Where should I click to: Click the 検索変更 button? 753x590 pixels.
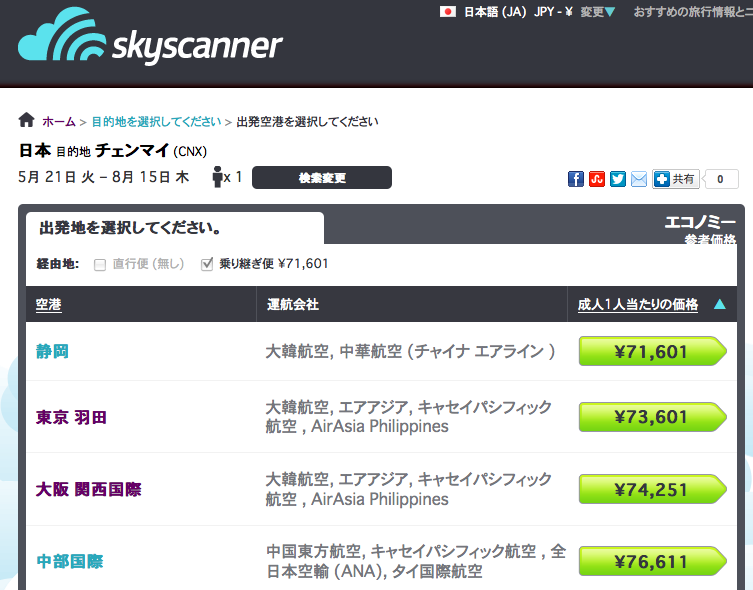click(322, 178)
